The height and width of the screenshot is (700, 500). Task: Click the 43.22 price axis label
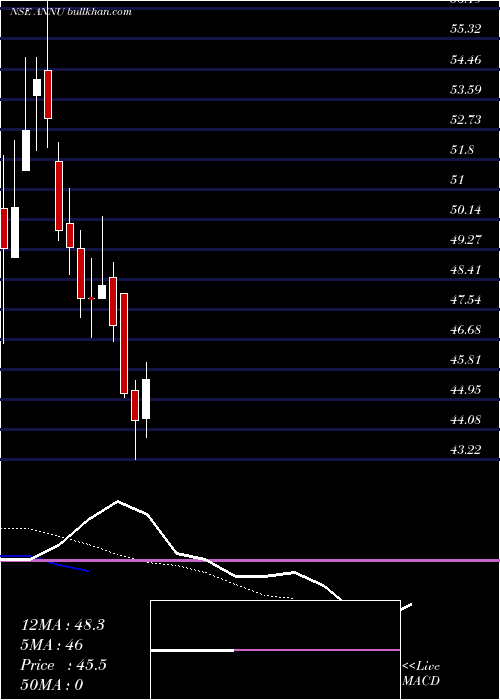(466, 449)
